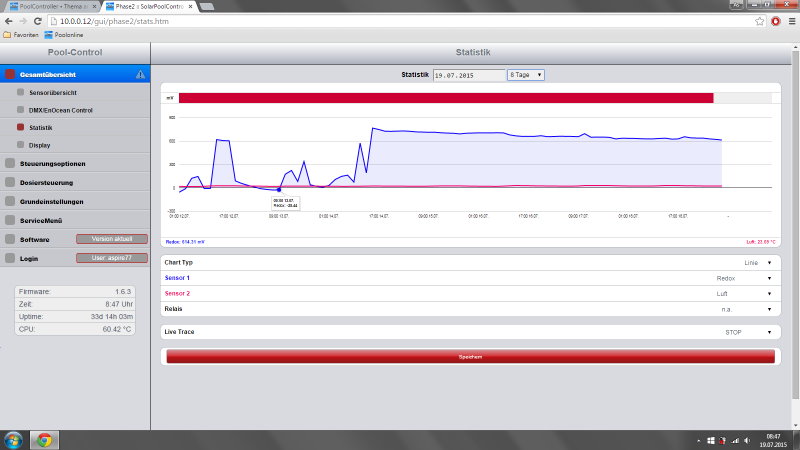Click the taskbar network signal icon
800x450 pixels.
pos(735,440)
